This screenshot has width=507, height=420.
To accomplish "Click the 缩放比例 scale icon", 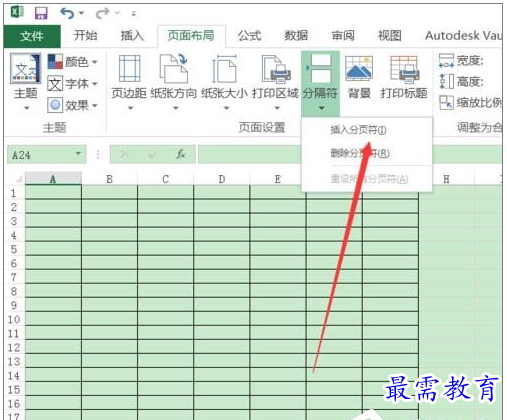I will click(x=446, y=103).
